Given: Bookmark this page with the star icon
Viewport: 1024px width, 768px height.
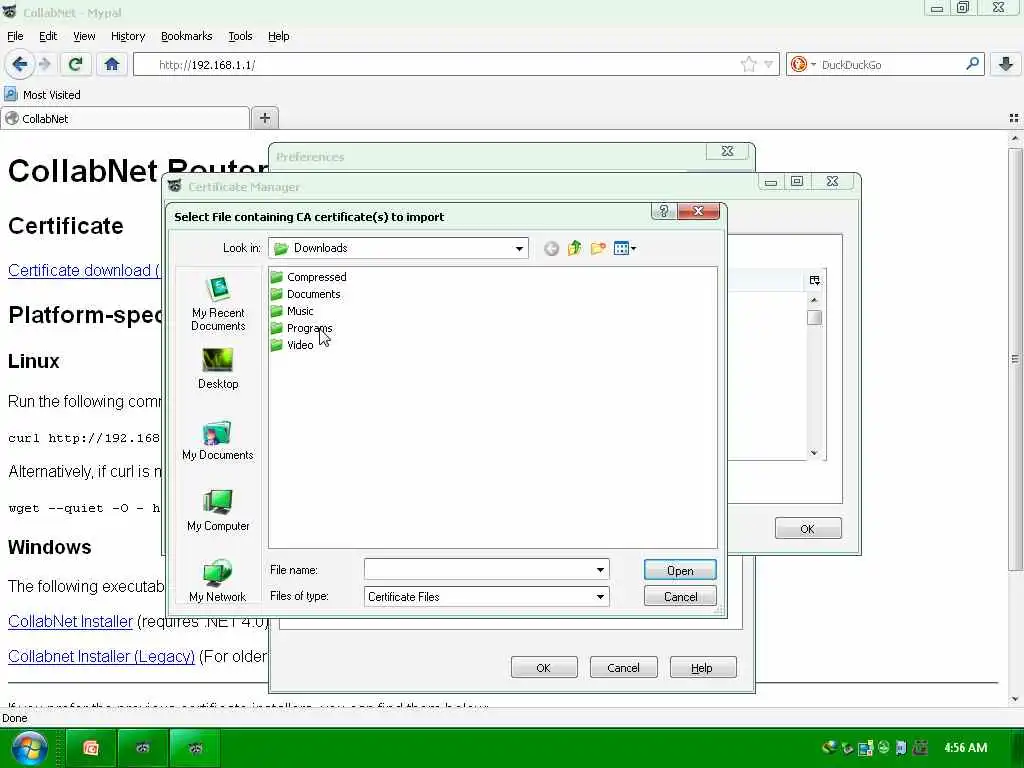Looking at the screenshot, I should 748,64.
